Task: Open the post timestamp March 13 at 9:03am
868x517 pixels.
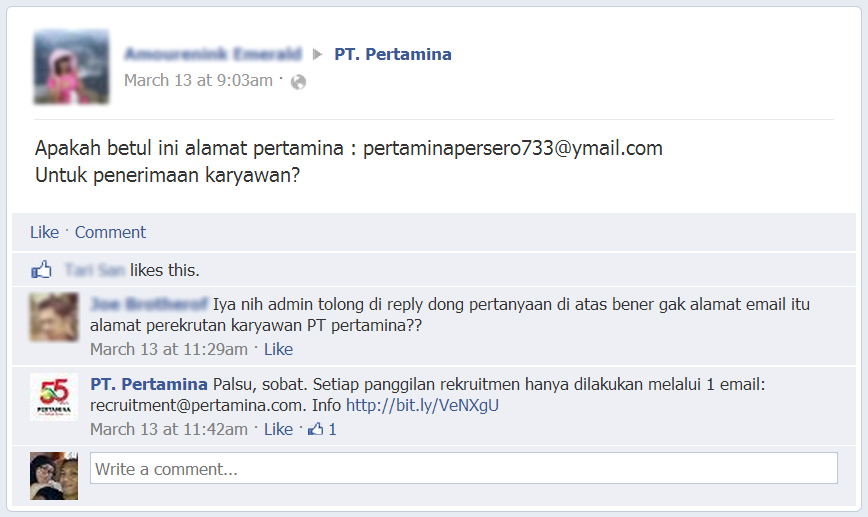Action: [198, 80]
